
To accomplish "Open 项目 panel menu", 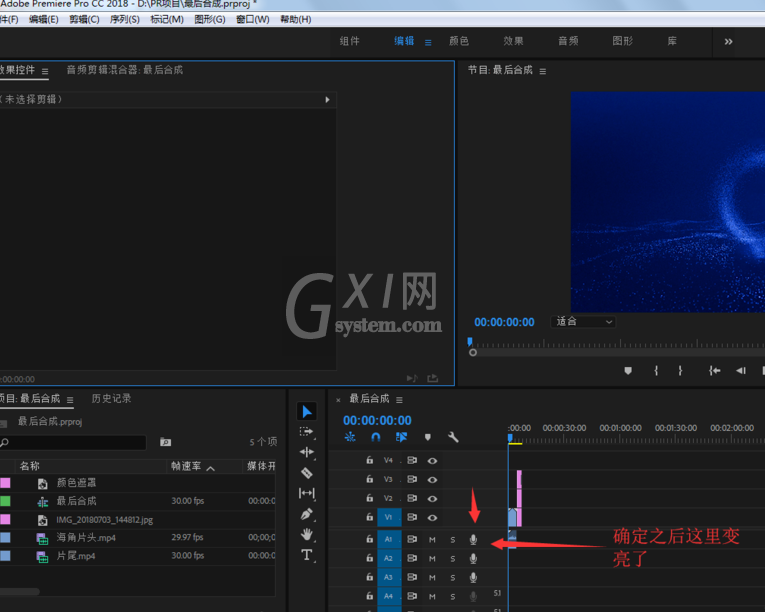I will (x=70, y=400).
